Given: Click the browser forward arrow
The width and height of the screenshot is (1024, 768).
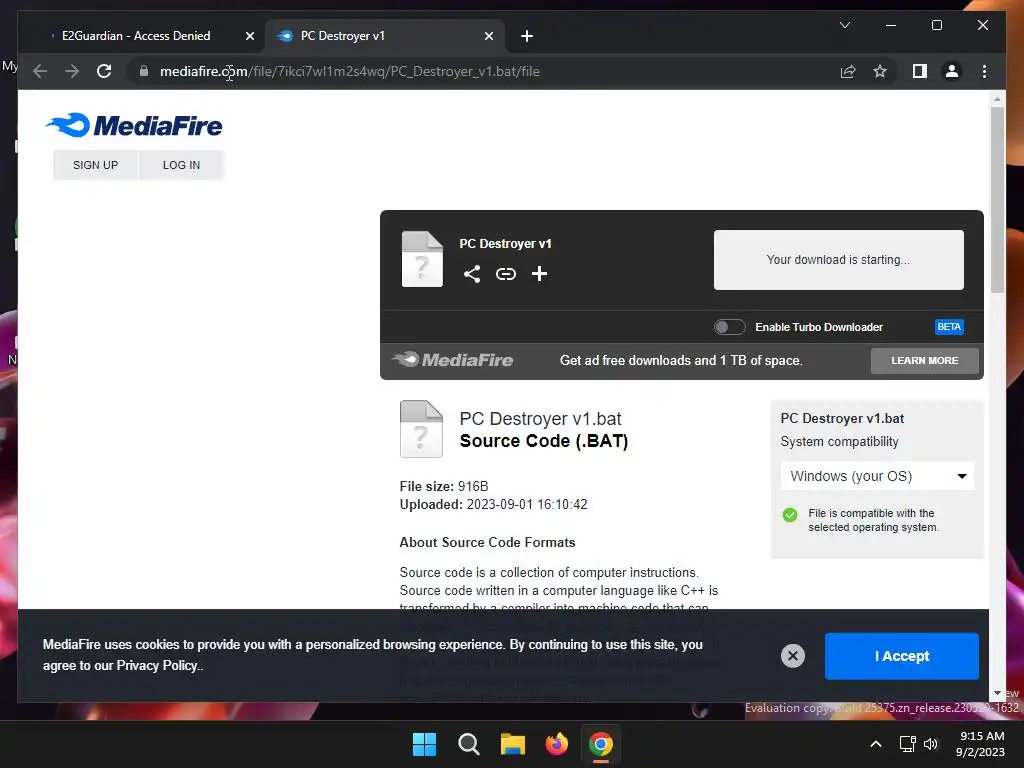Looking at the screenshot, I should tap(72, 71).
